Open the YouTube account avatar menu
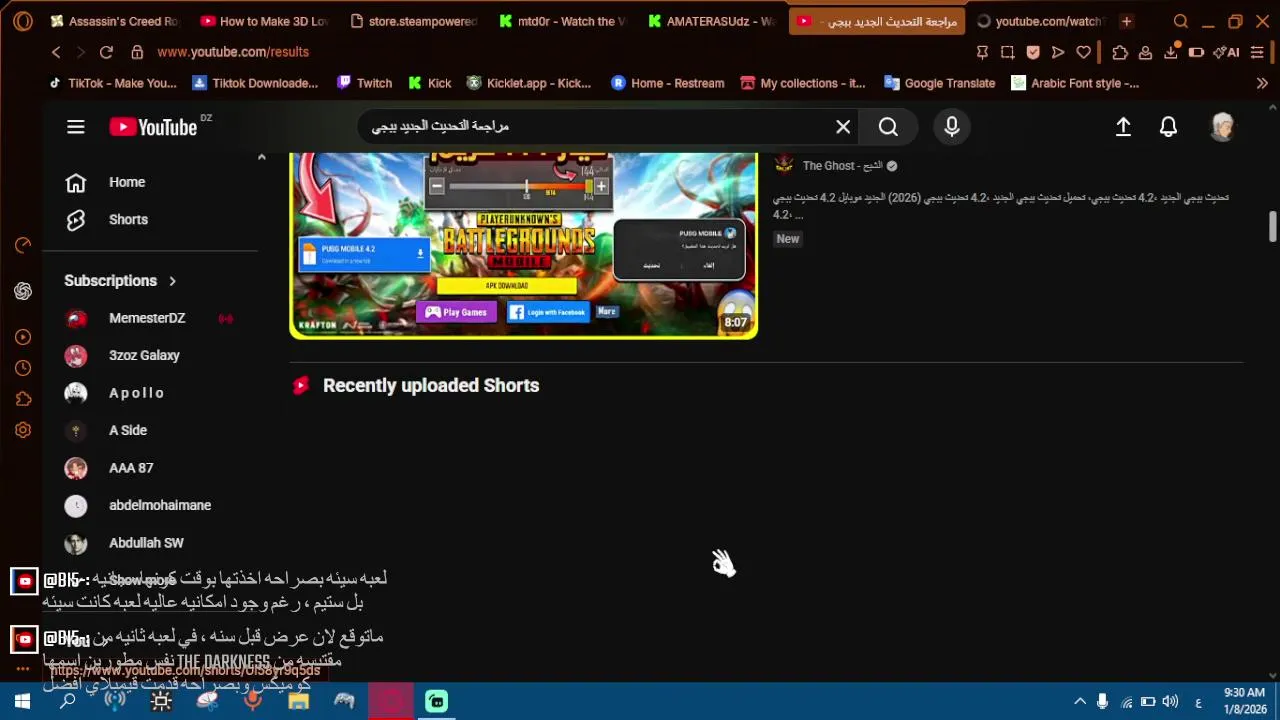1280x720 pixels. point(1222,127)
